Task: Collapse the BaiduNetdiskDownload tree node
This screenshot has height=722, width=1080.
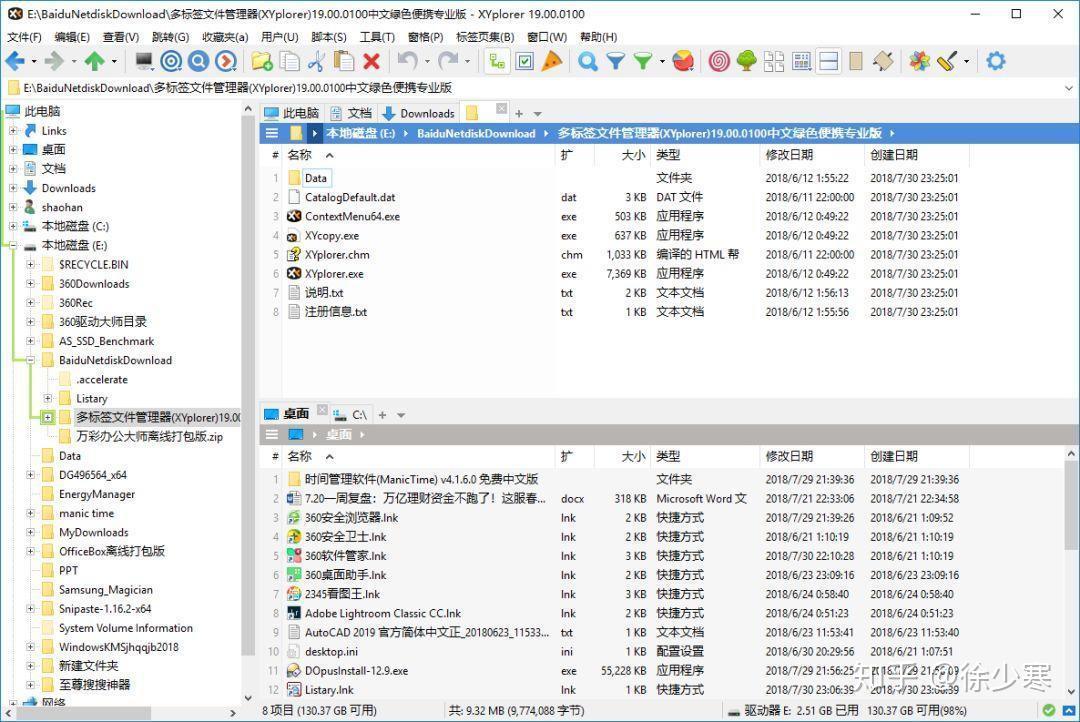Action: [30, 360]
